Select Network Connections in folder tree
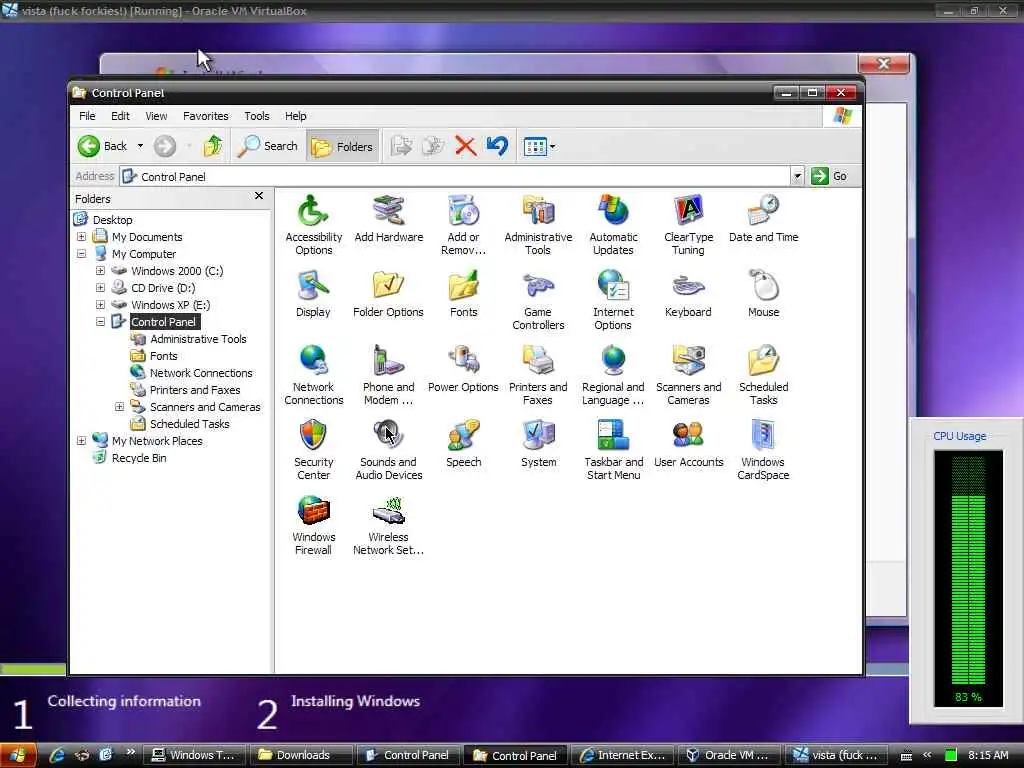Screen dimensions: 1024x768 201,373
